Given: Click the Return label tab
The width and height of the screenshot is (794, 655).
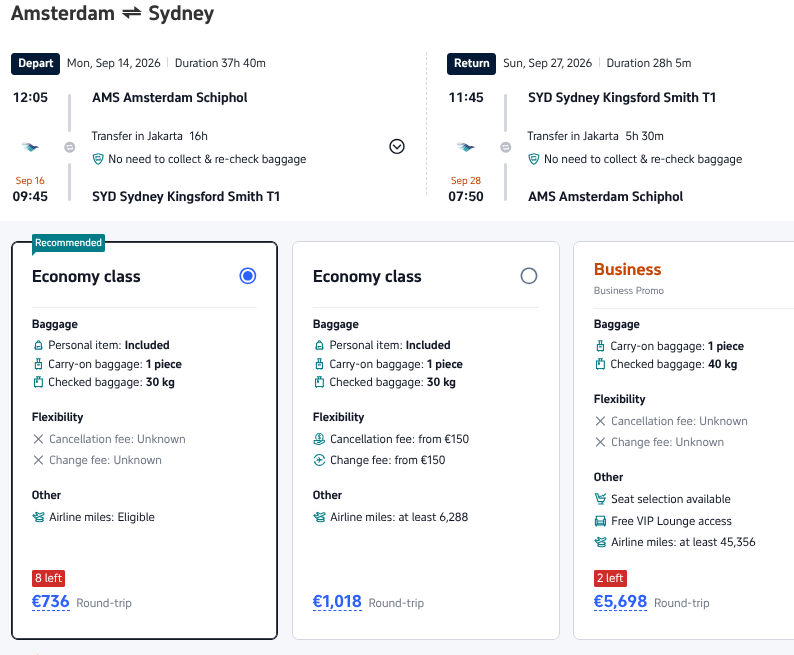Looking at the screenshot, I should [472, 63].
